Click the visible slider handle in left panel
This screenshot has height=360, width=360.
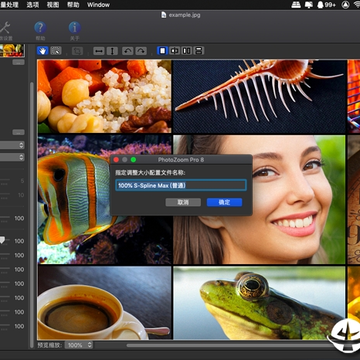click(x=3, y=240)
